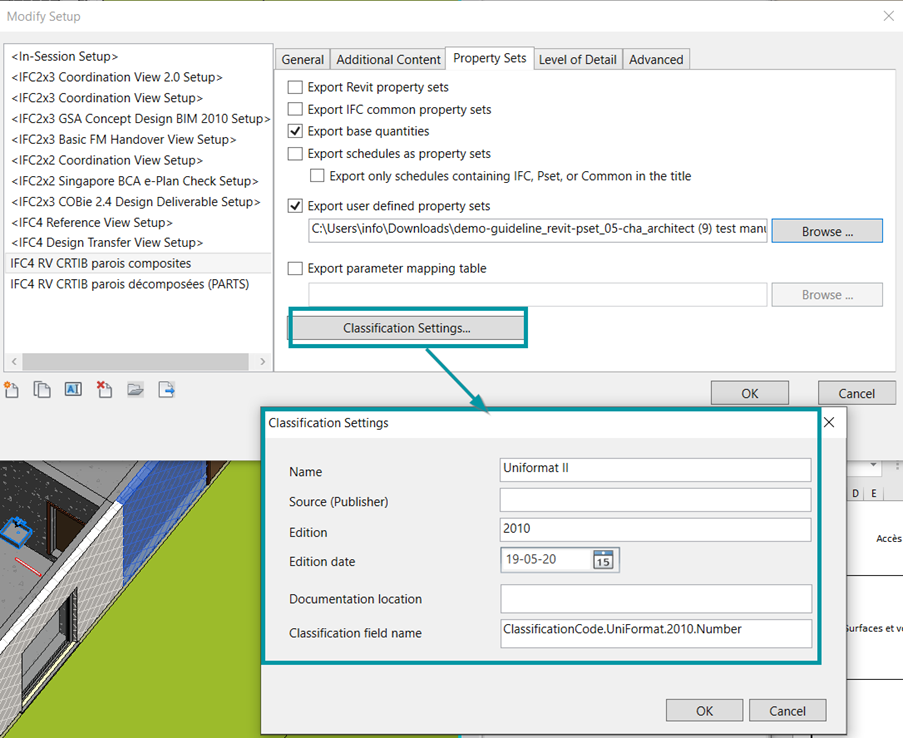Click the duplicate setup icon
Image resolution: width=903 pixels, height=738 pixels.
pos(42,390)
